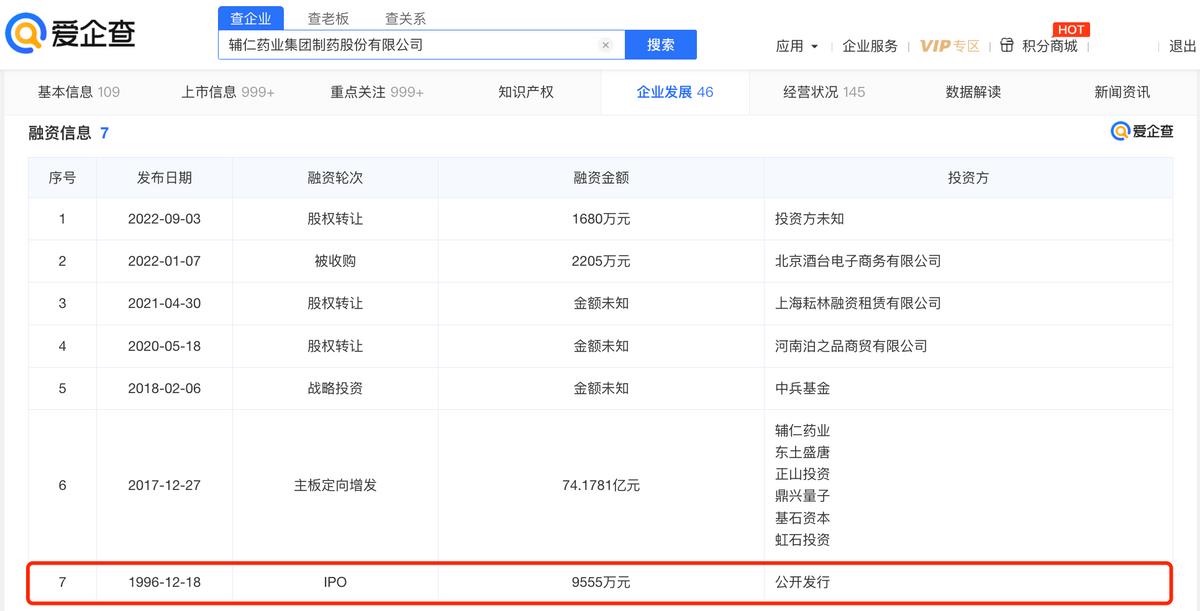Click investor 虹石投资
Viewport: 1200px width, 611px height.
coord(802,540)
